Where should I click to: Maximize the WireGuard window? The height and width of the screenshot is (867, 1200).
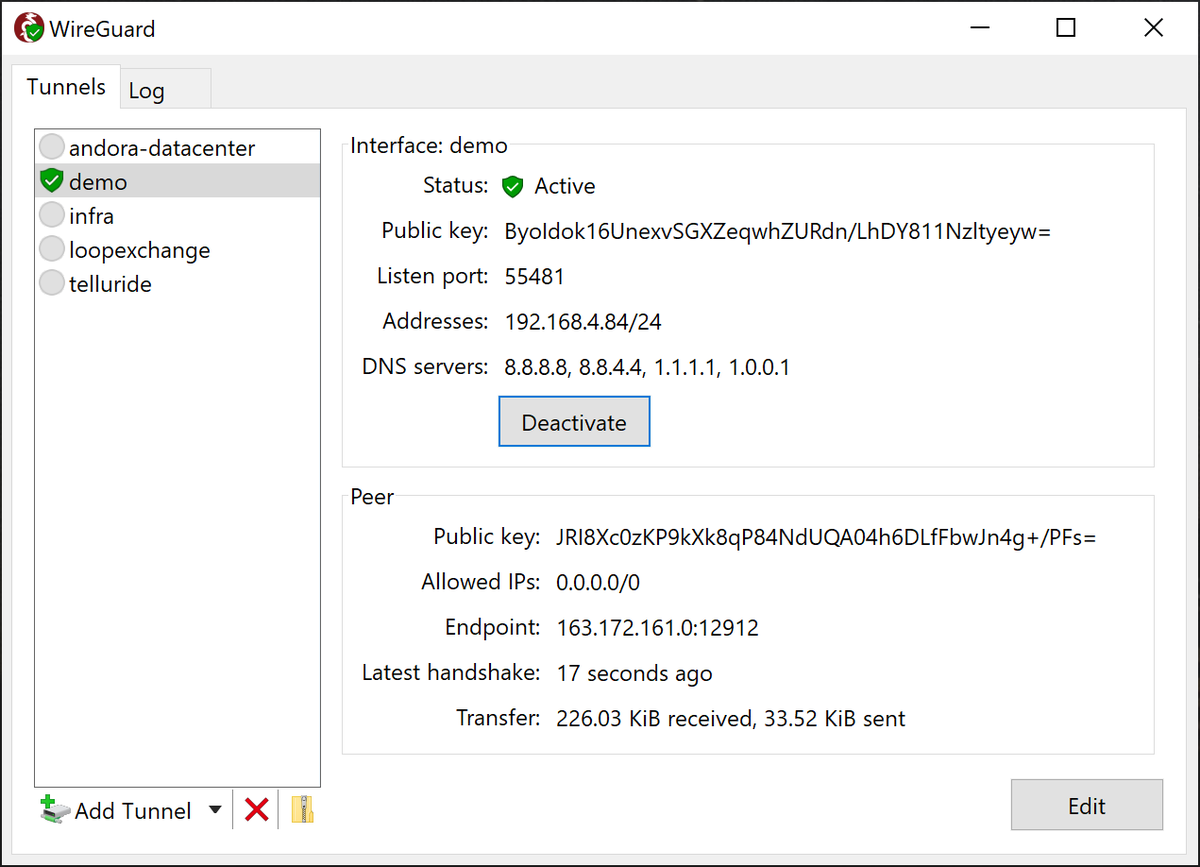1066,28
